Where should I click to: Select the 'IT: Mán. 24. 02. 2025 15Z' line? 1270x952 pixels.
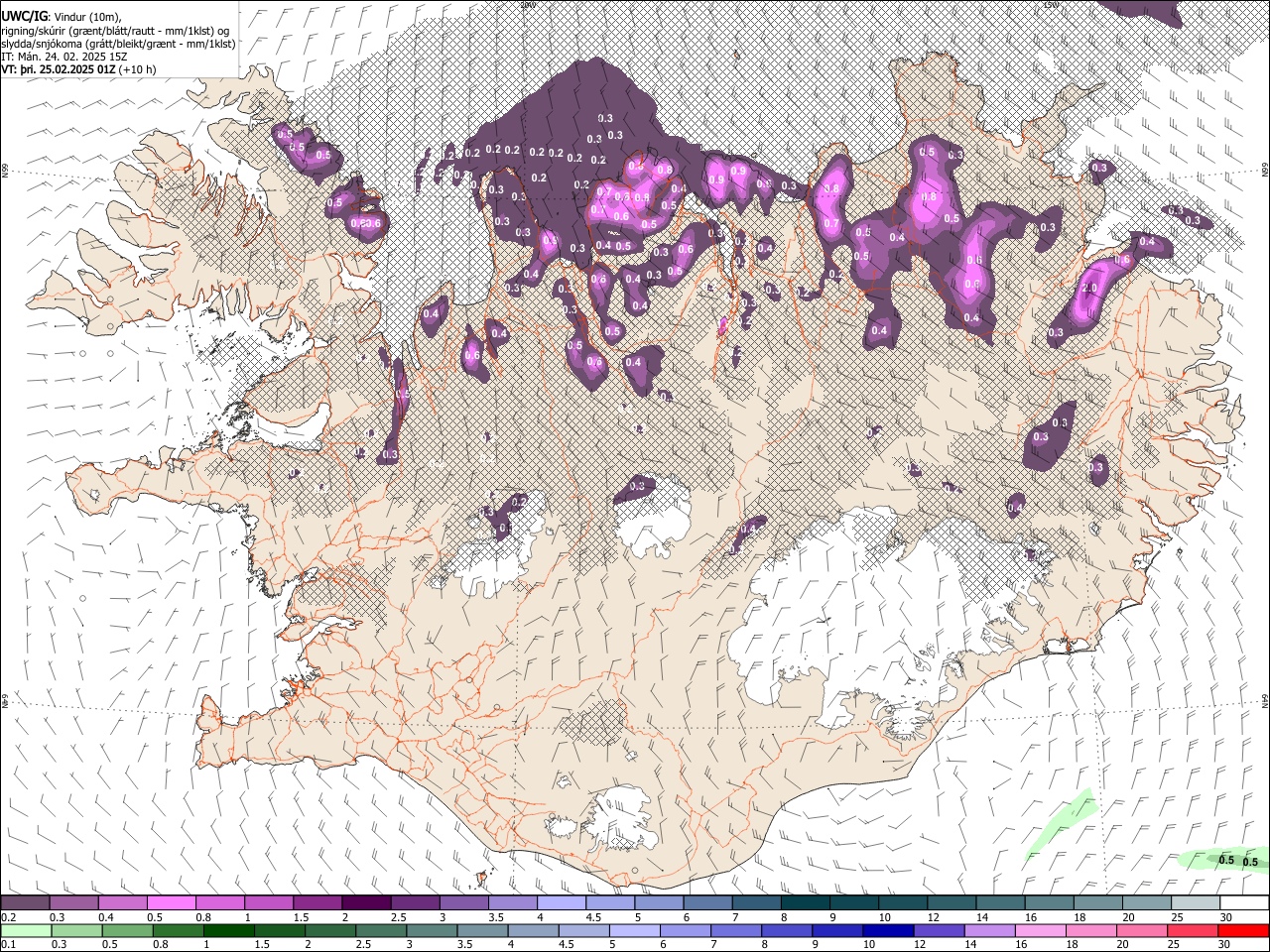(x=66, y=57)
